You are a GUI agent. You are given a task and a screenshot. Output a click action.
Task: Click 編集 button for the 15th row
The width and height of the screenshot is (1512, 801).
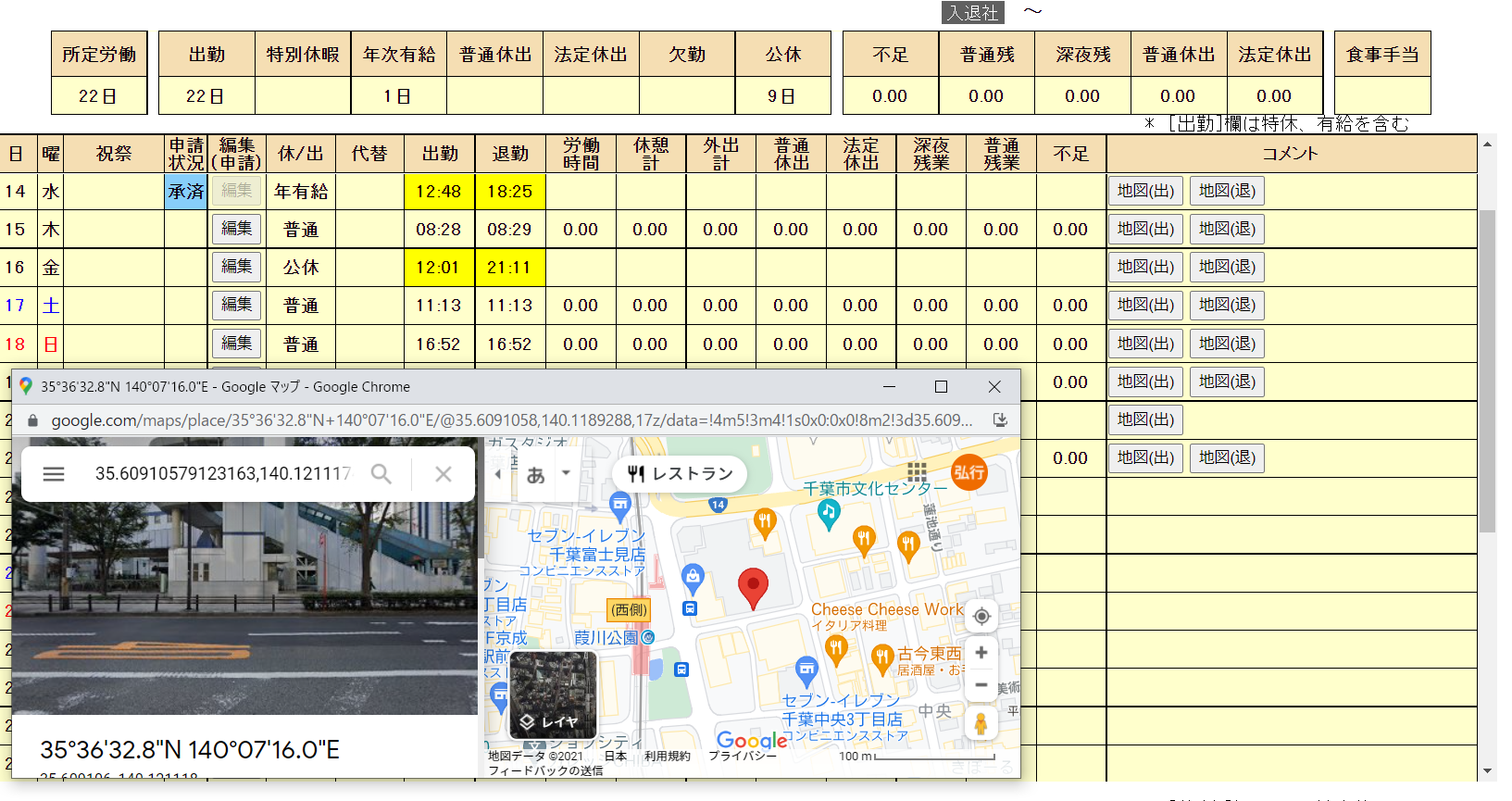(236, 229)
